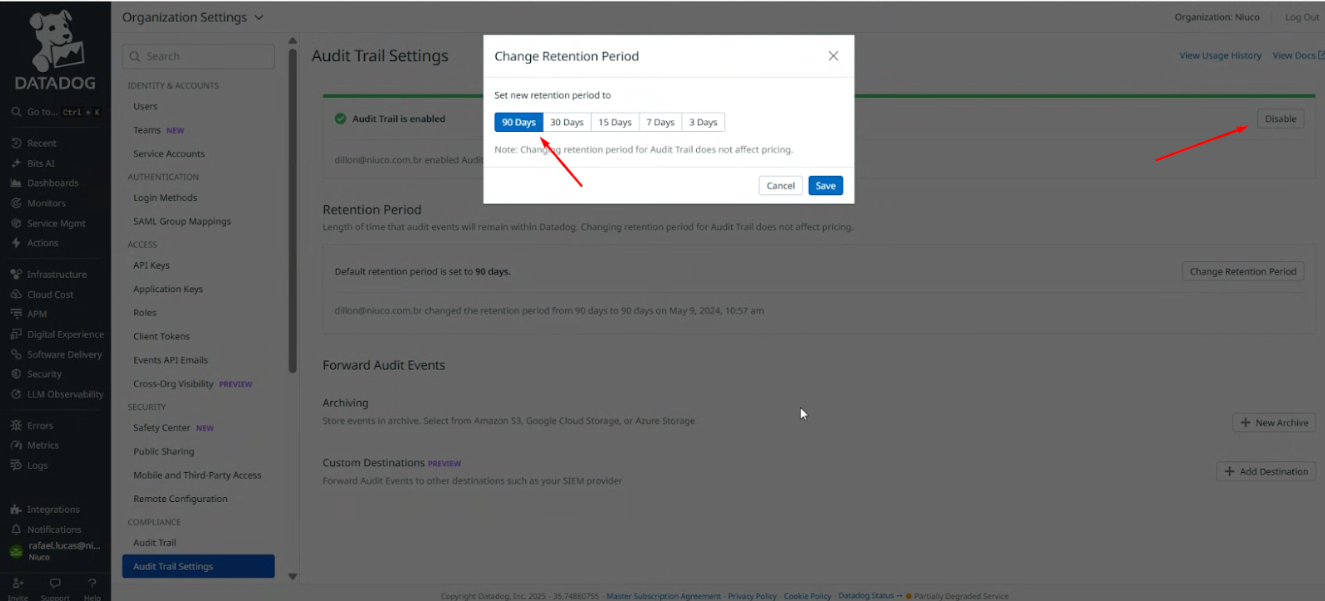1325x601 pixels.
Task: Open View Usage History link
Action: pyautogui.click(x=1220, y=56)
